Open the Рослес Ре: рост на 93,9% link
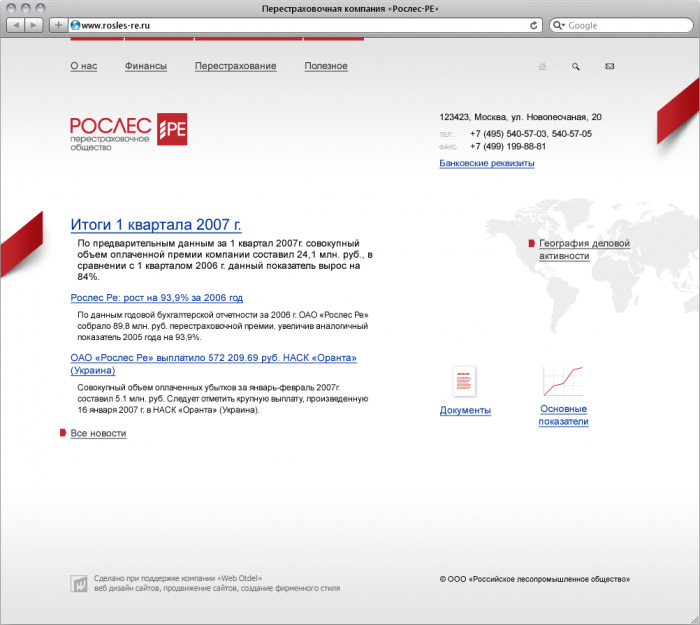Image resolution: width=700 pixels, height=625 pixels. pyautogui.click(x=157, y=298)
